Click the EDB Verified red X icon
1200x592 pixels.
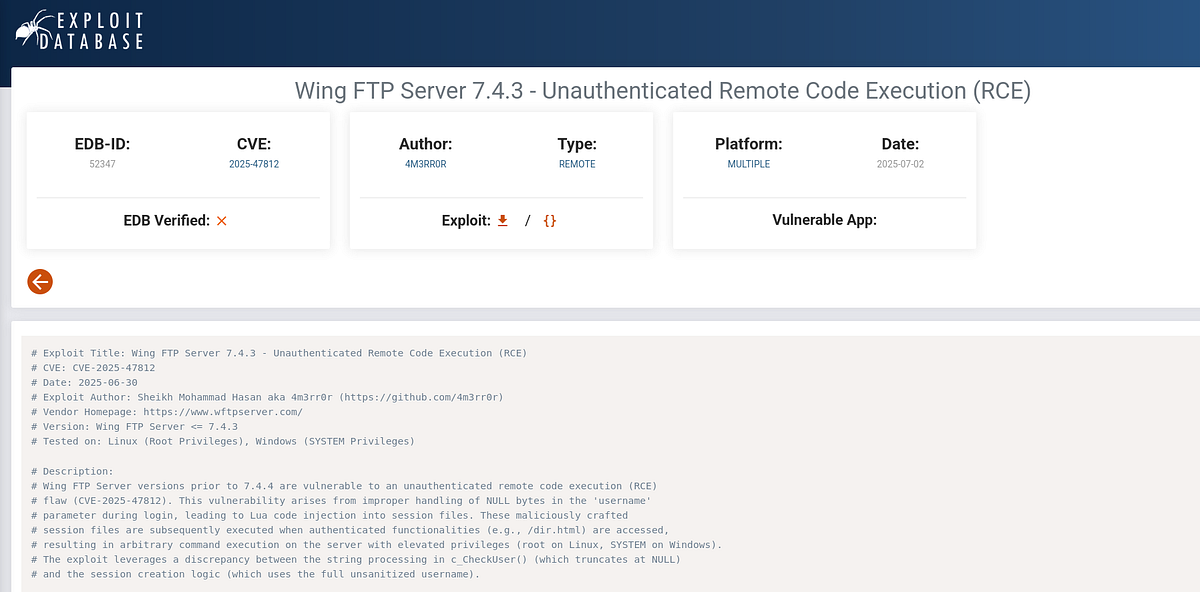coord(222,220)
